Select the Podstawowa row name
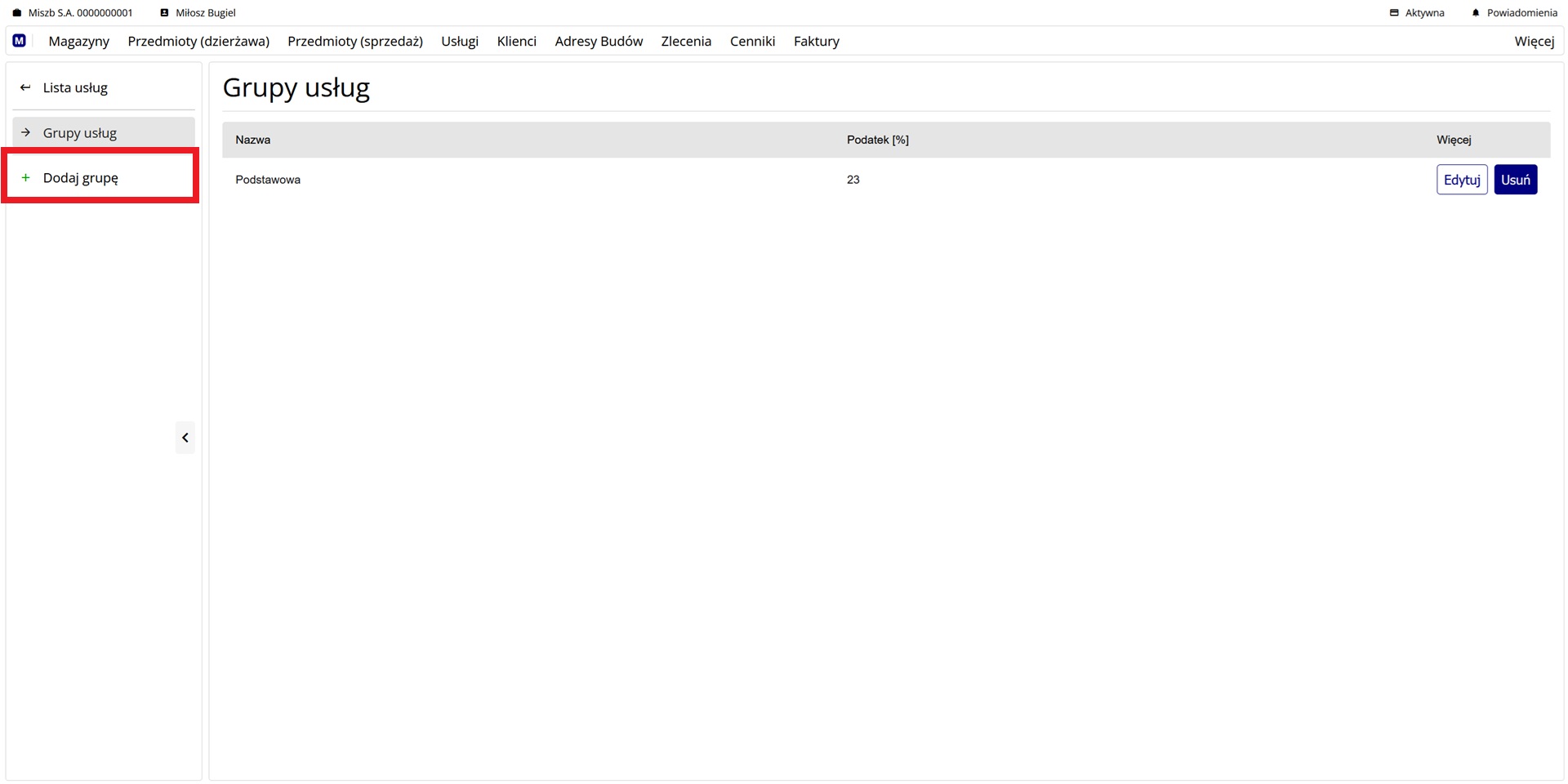1568x784 pixels. pos(268,180)
